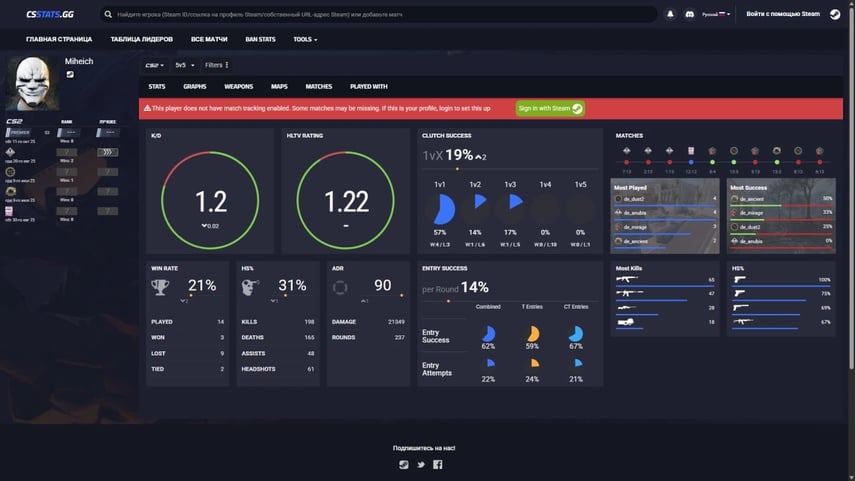Screen dimensions: 855x481
Task: Open the Discord icon link in header
Action: (x=689, y=15)
